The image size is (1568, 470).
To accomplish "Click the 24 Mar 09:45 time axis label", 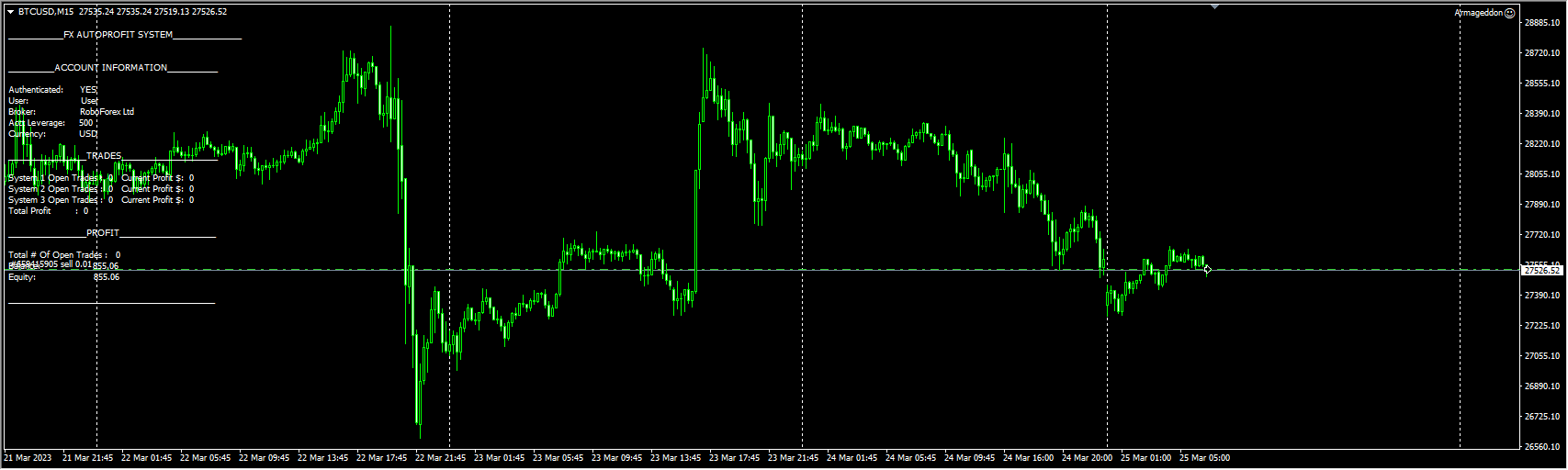I will (970, 457).
